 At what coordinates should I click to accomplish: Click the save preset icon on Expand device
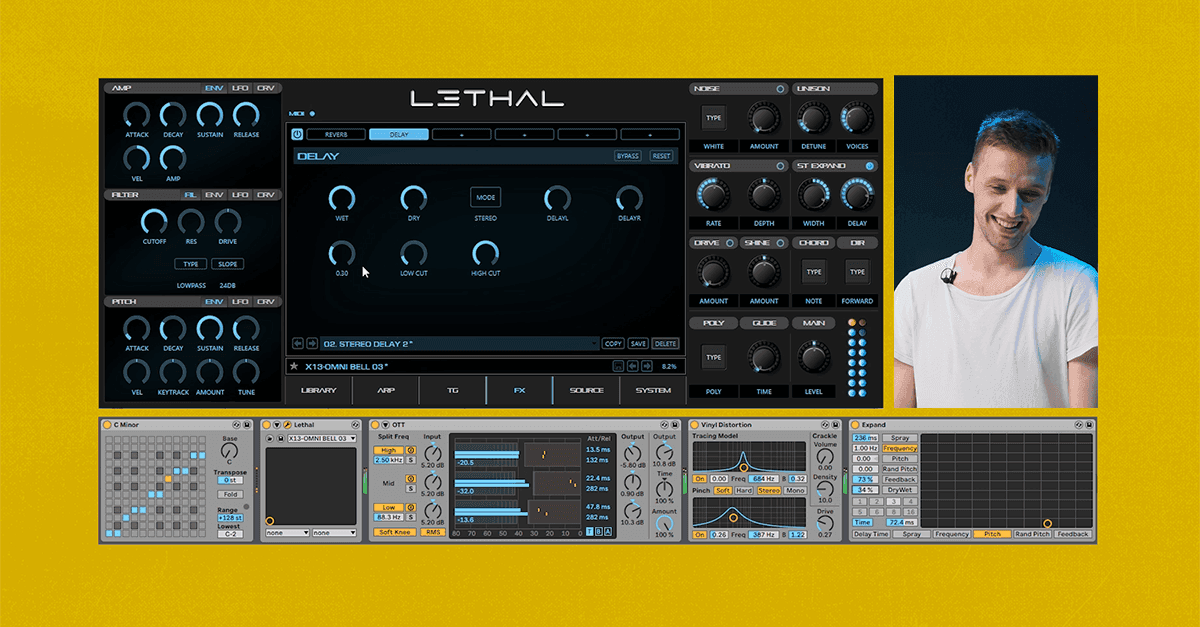click(1089, 425)
